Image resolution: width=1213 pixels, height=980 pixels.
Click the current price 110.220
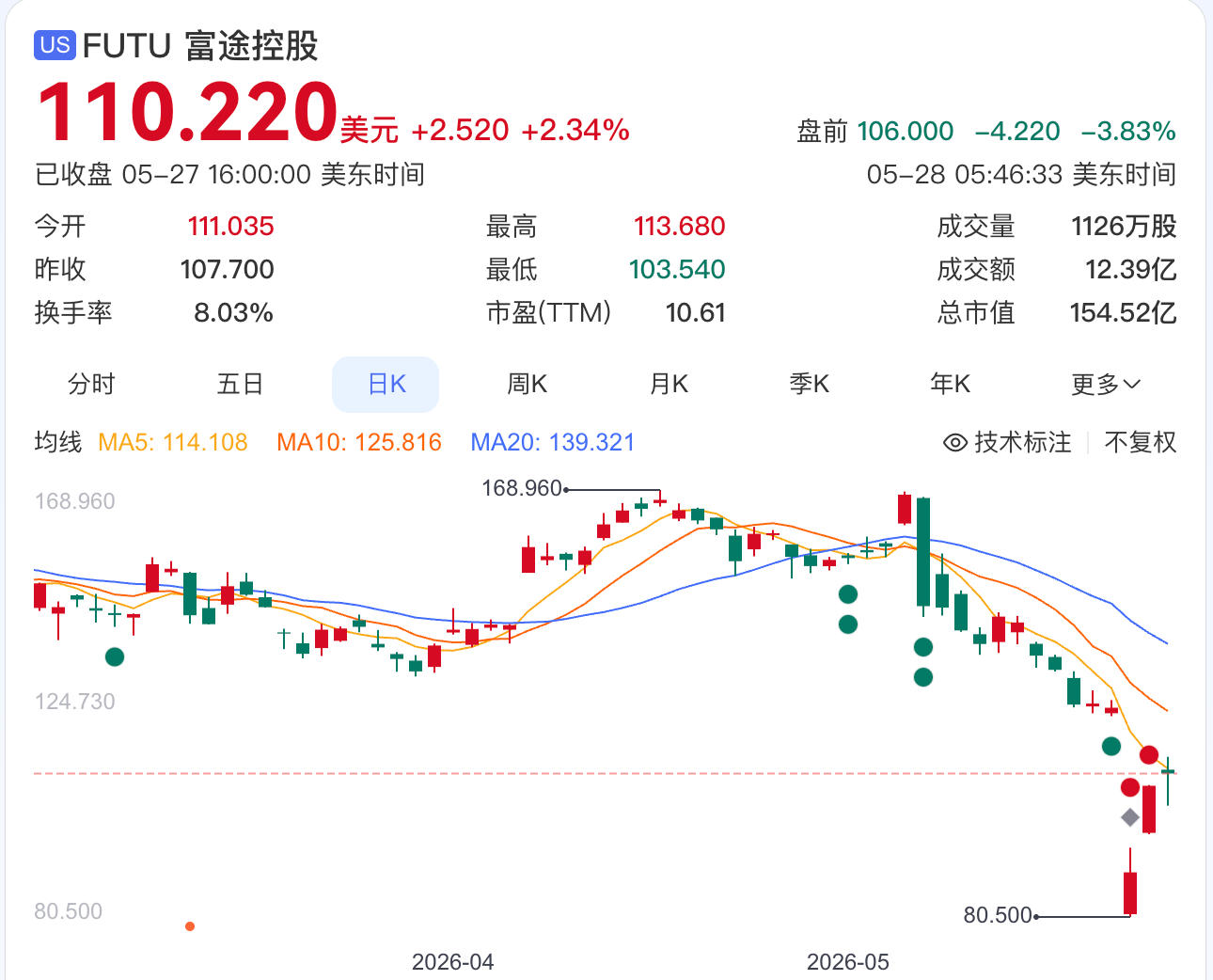[187, 112]
